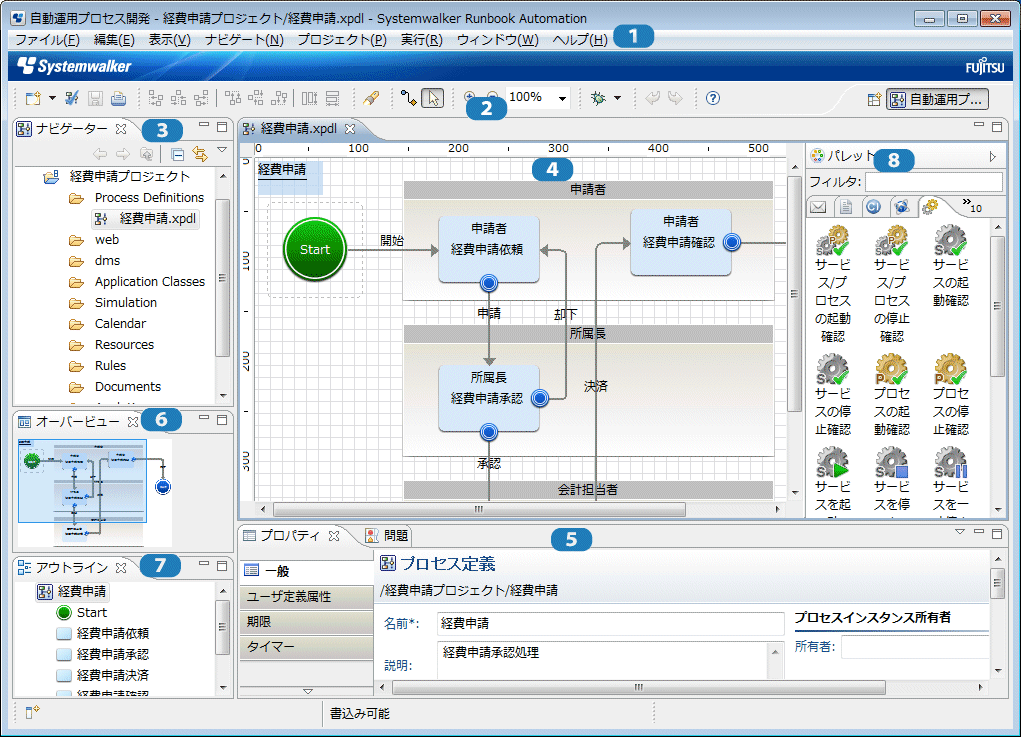
Task: Select the 申請者 経費申請依頼 activity node
Action: pos(489,249)
